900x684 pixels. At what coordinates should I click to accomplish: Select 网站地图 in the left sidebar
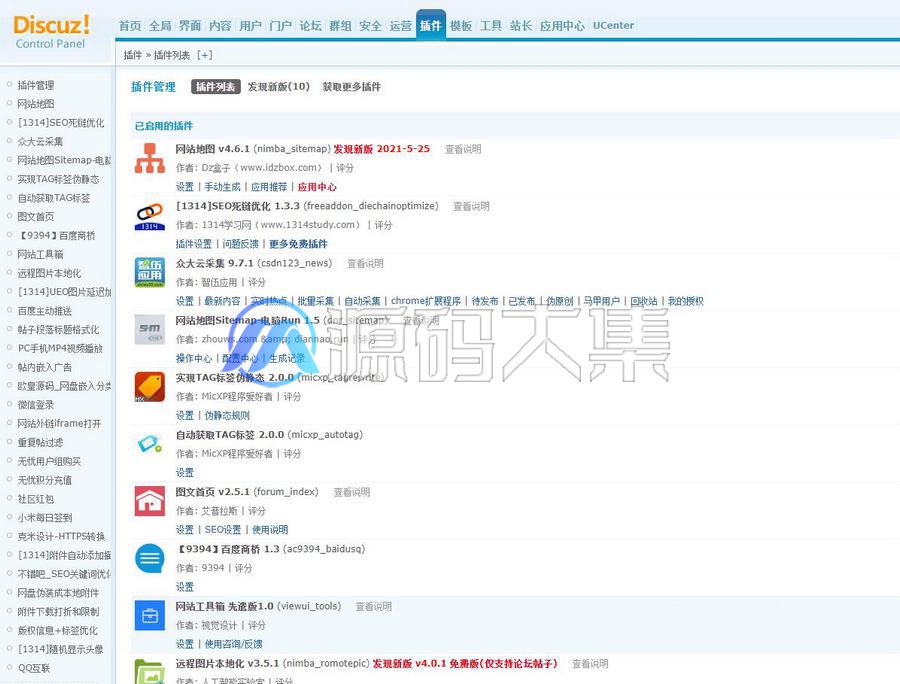point(36,104)
